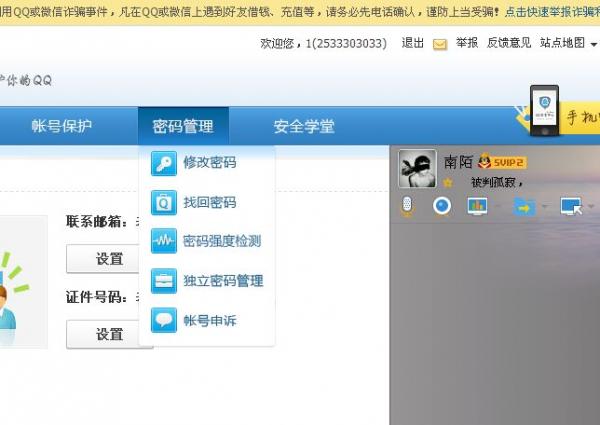The image size is (600, 425).
Task: Click the remote desktop monitor icon
Action: pos(571,207)
